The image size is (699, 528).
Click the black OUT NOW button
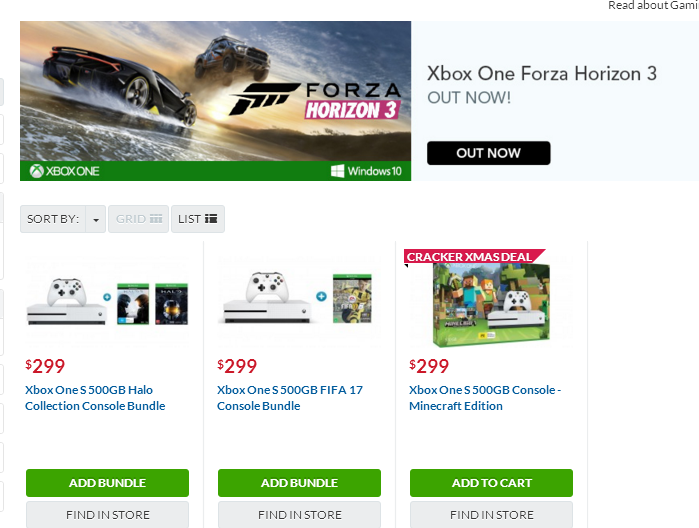489,153
